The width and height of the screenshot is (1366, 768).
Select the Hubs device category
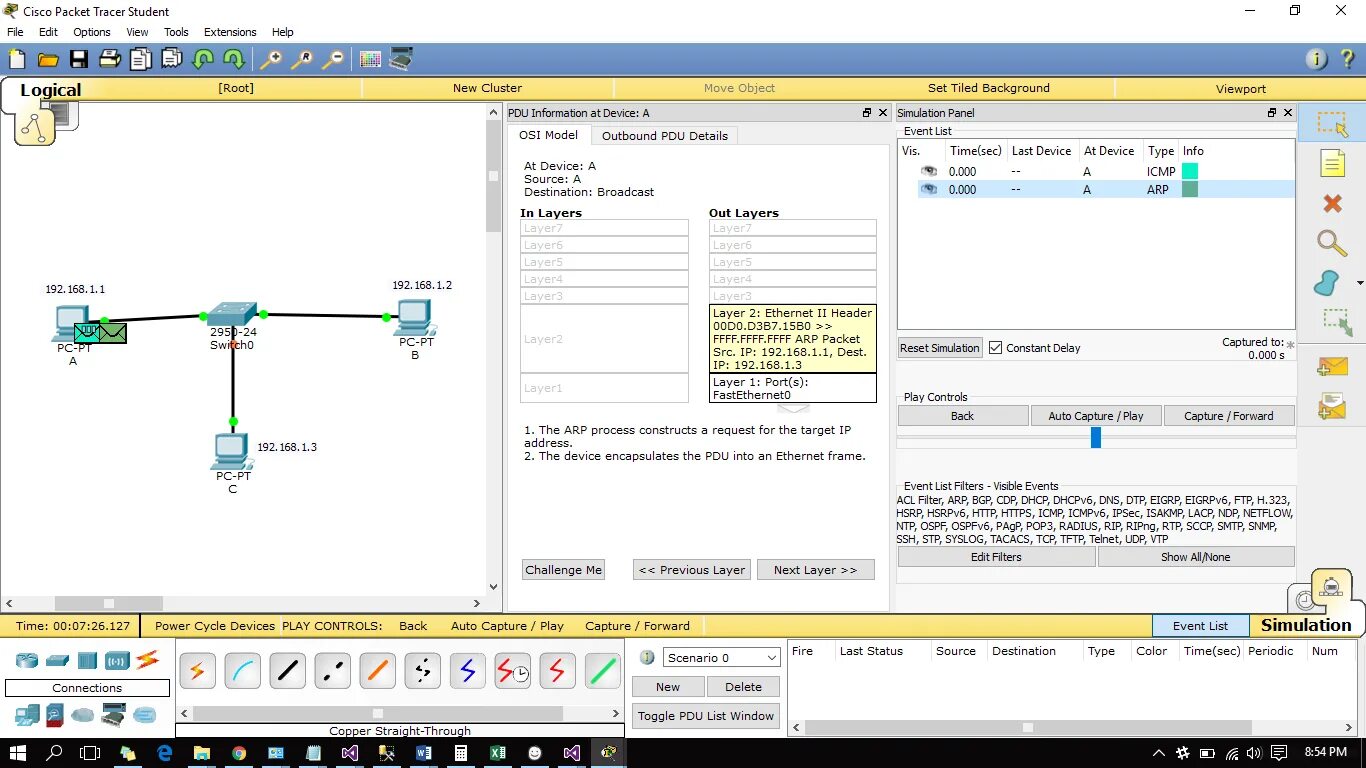click(88, 660)
